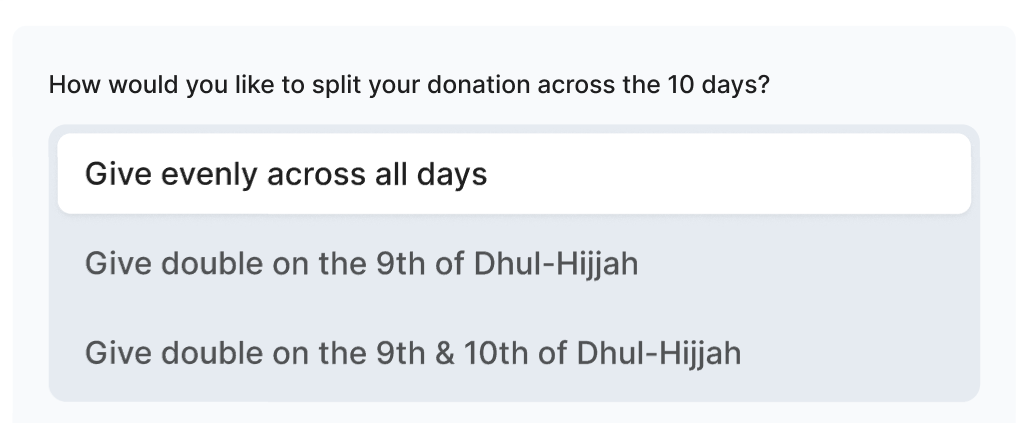
Task: Select the top donation split option
Action: click(514, 174)
